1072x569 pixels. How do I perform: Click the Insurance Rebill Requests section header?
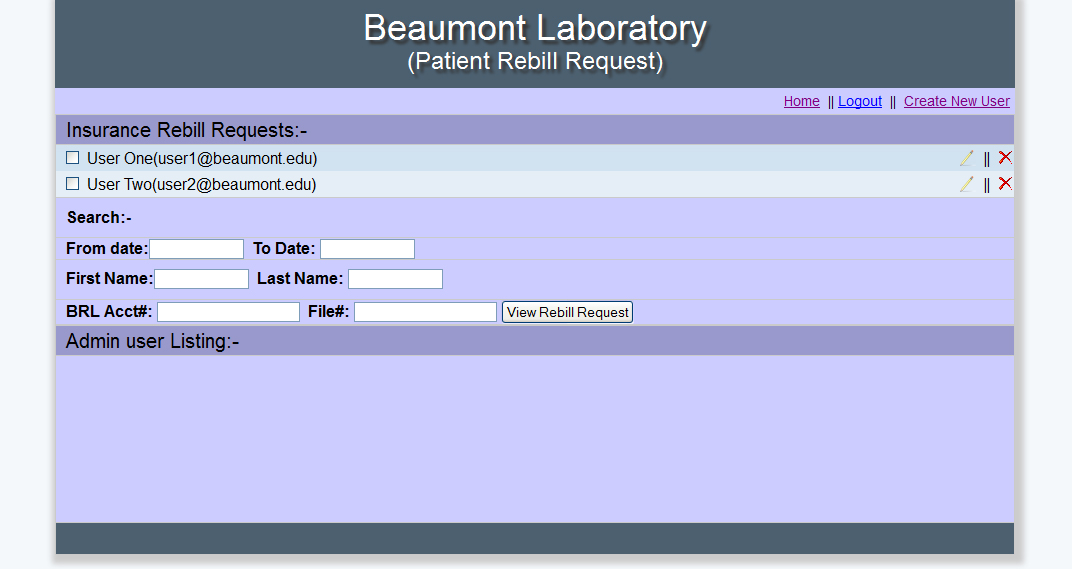click(x=187, y=130)
